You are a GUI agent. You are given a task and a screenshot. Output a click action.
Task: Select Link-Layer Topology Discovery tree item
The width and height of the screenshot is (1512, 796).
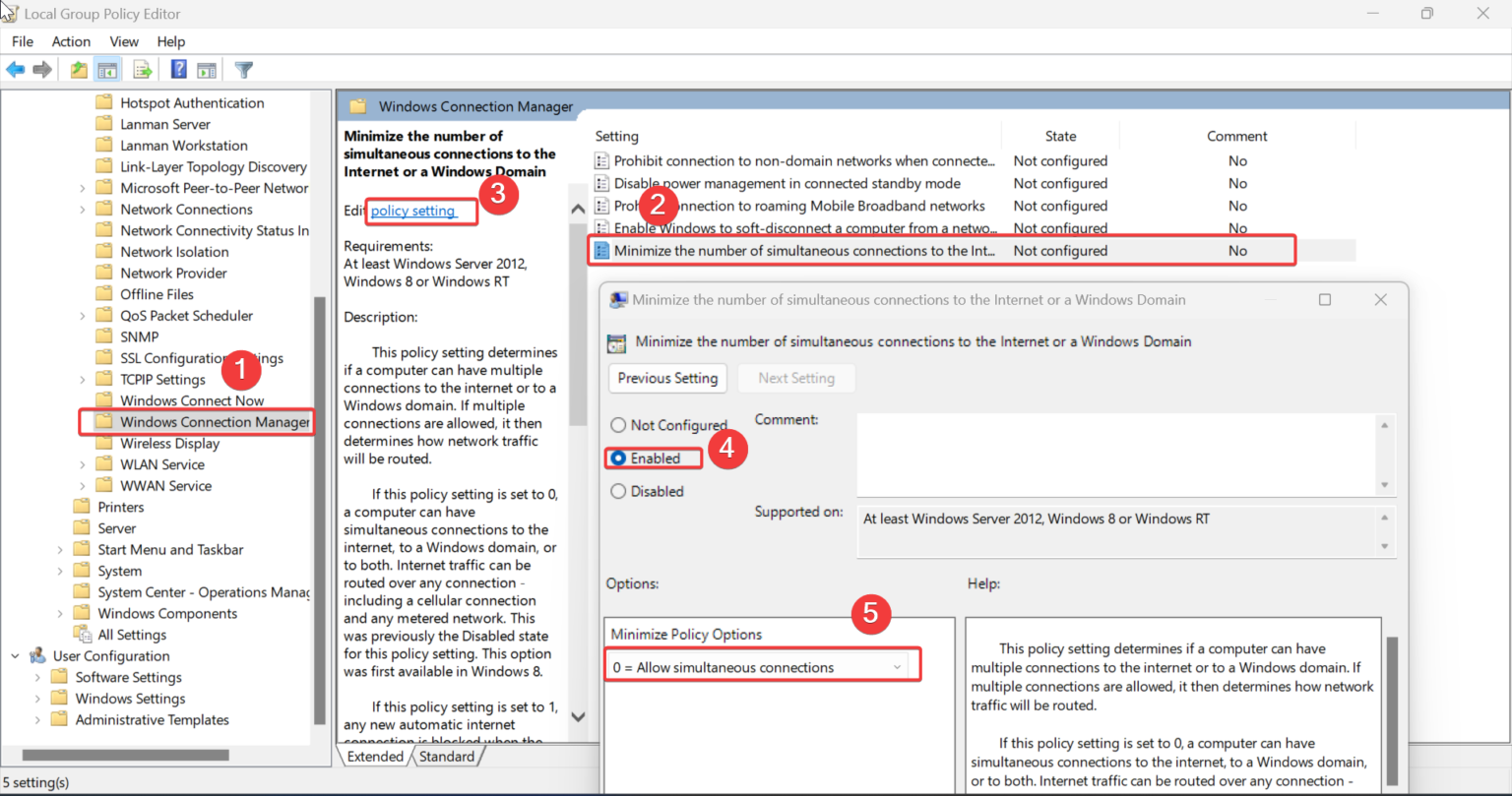214,166
